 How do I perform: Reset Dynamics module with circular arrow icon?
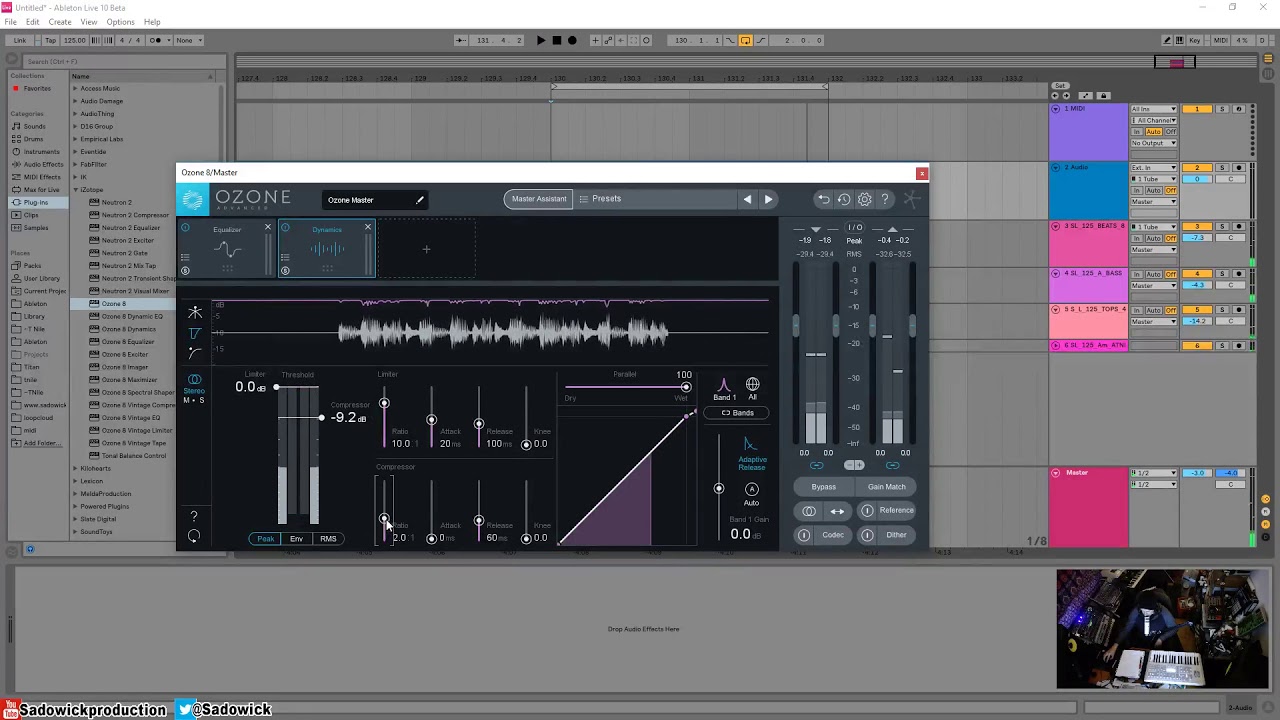(x=194, y=536)
